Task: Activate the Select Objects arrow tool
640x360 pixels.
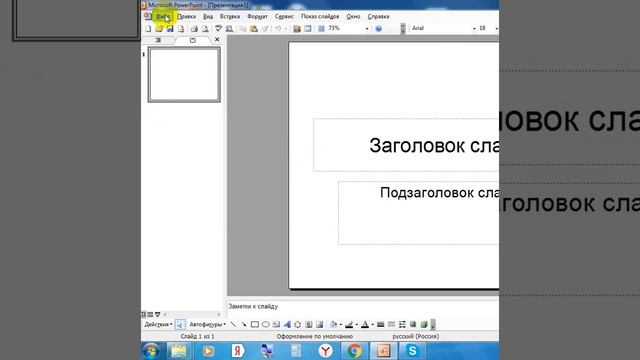Action: [x=180, y=324]
